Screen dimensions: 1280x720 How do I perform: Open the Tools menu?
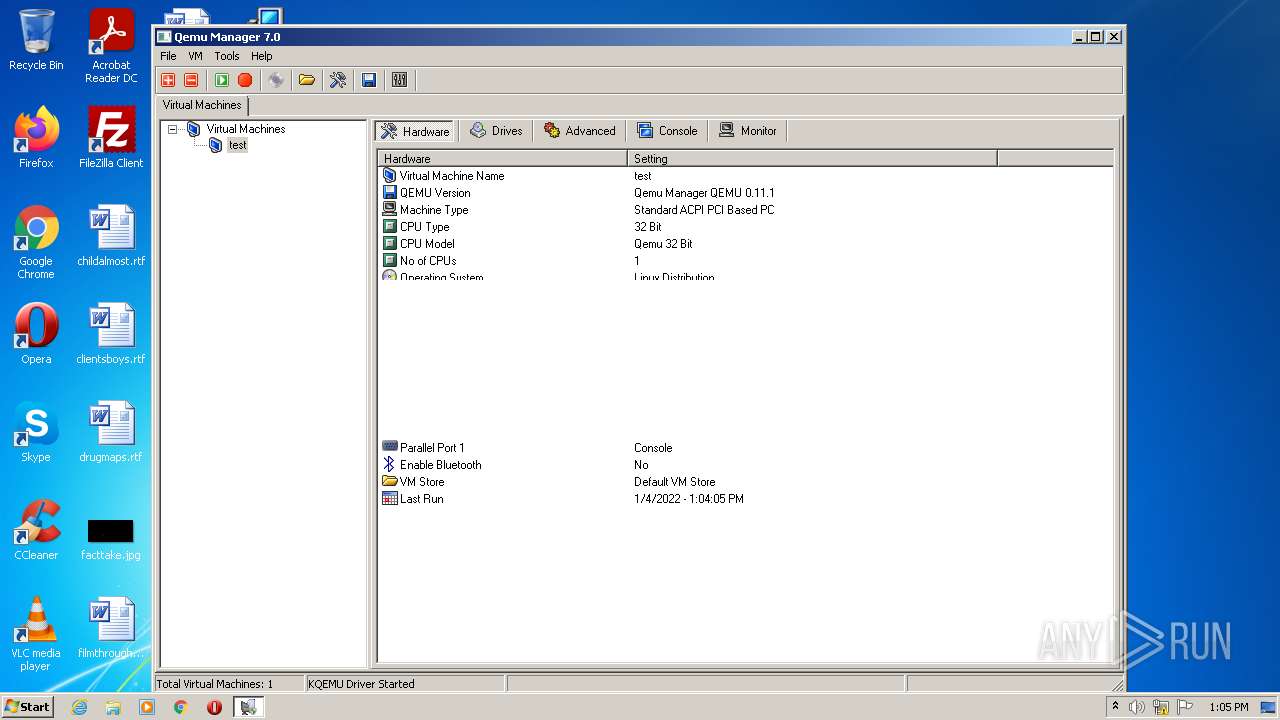[x=227, y=56]
